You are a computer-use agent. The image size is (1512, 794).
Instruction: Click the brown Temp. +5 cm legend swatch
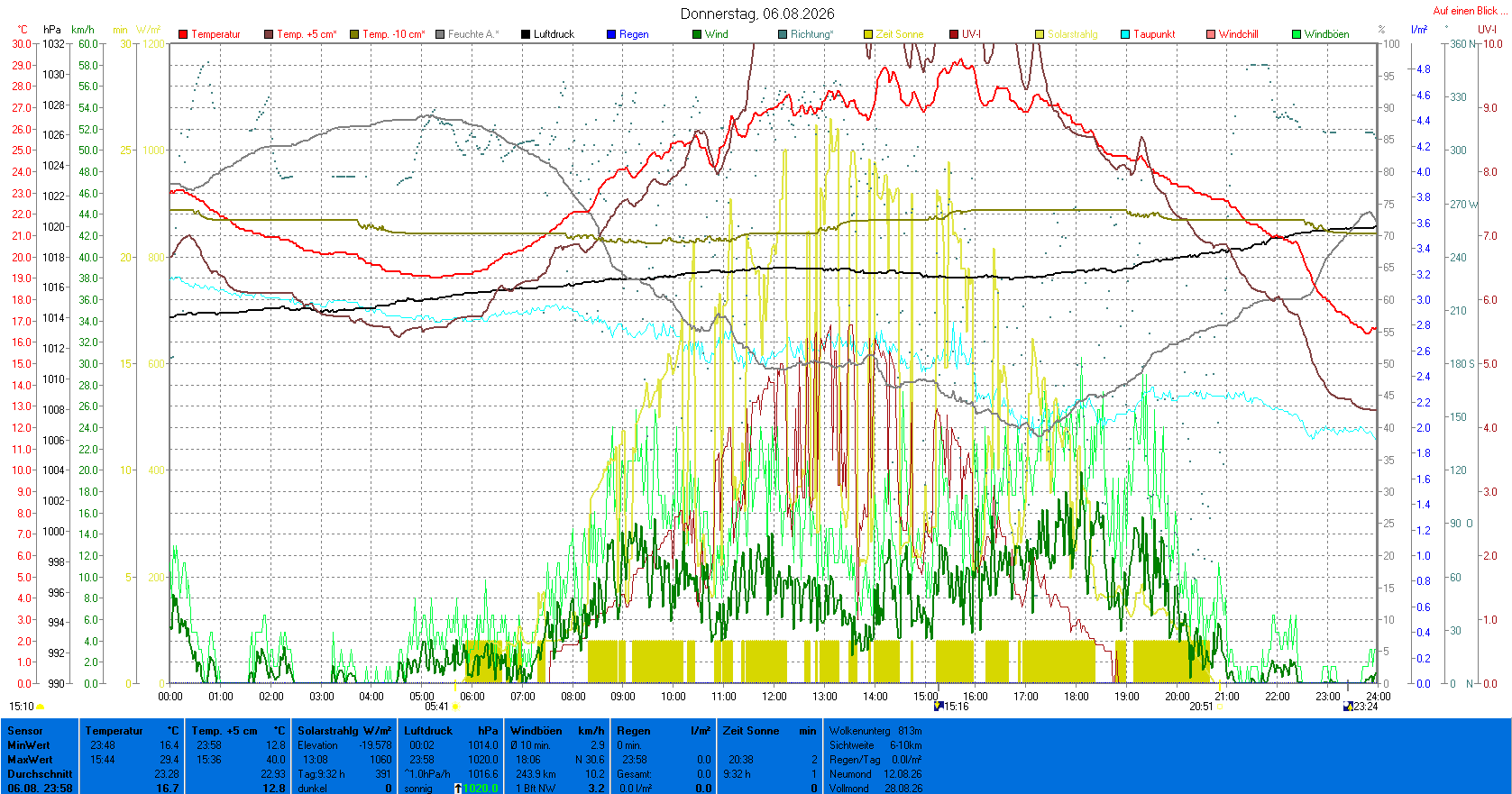[x=269, y=34]
